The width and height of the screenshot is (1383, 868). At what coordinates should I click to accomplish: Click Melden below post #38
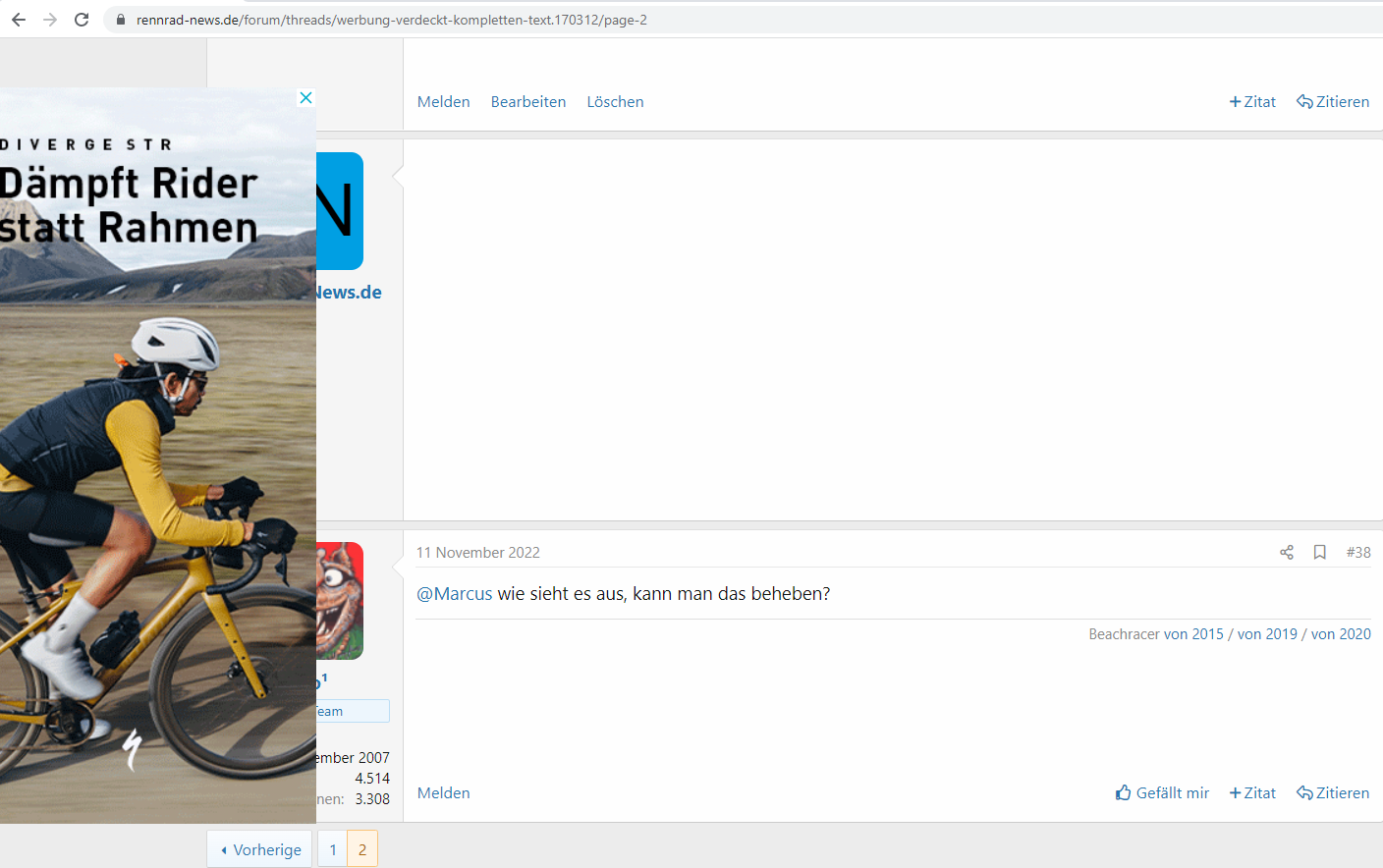[x=443, y=793]
